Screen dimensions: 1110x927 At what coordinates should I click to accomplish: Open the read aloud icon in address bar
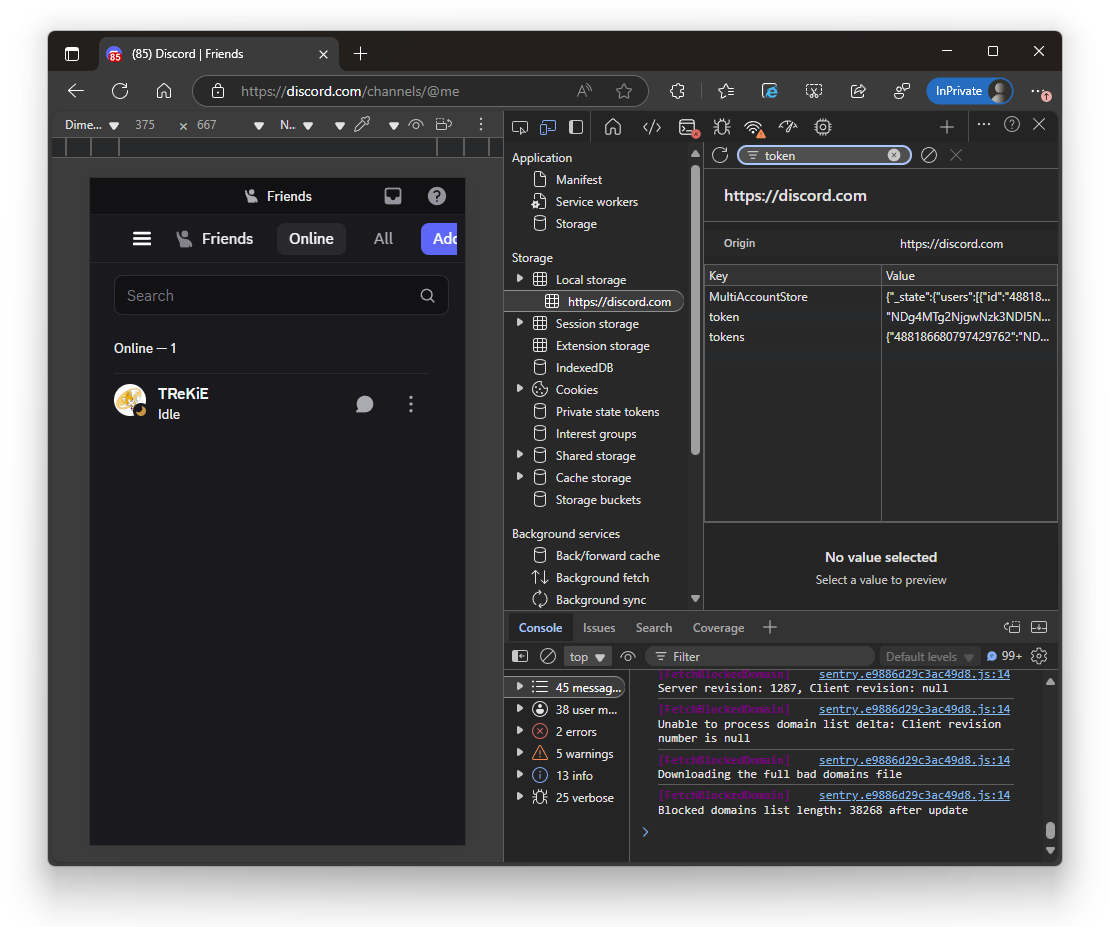coord(584,91)
